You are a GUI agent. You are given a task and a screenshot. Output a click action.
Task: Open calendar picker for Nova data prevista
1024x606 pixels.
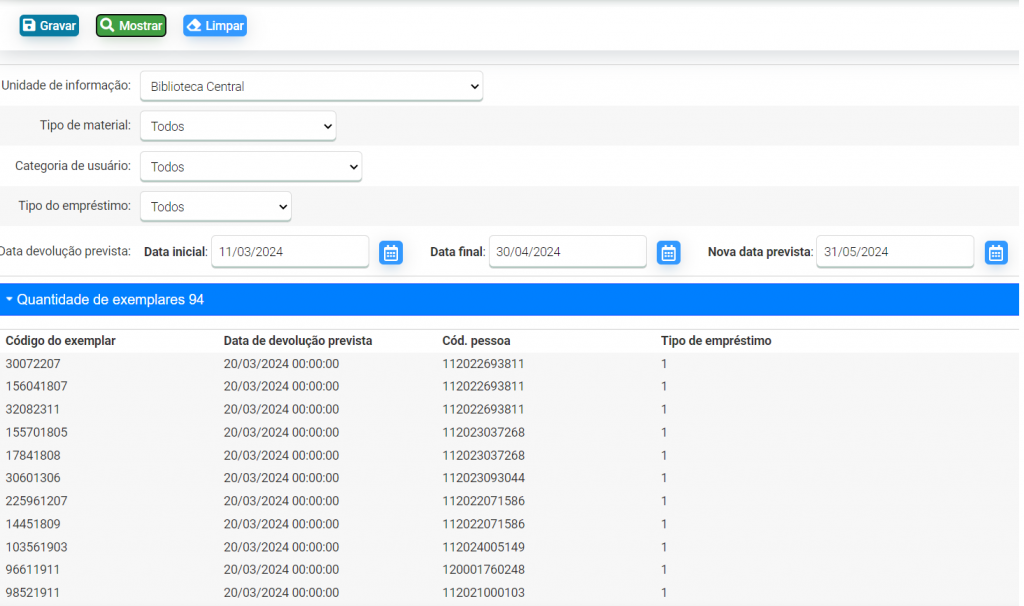coord(996,253)
